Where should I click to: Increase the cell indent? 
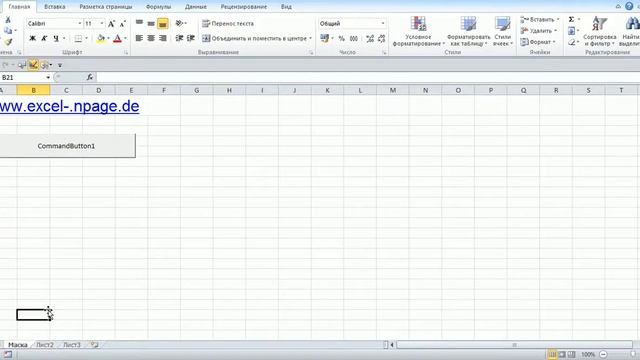click(191, 38)
